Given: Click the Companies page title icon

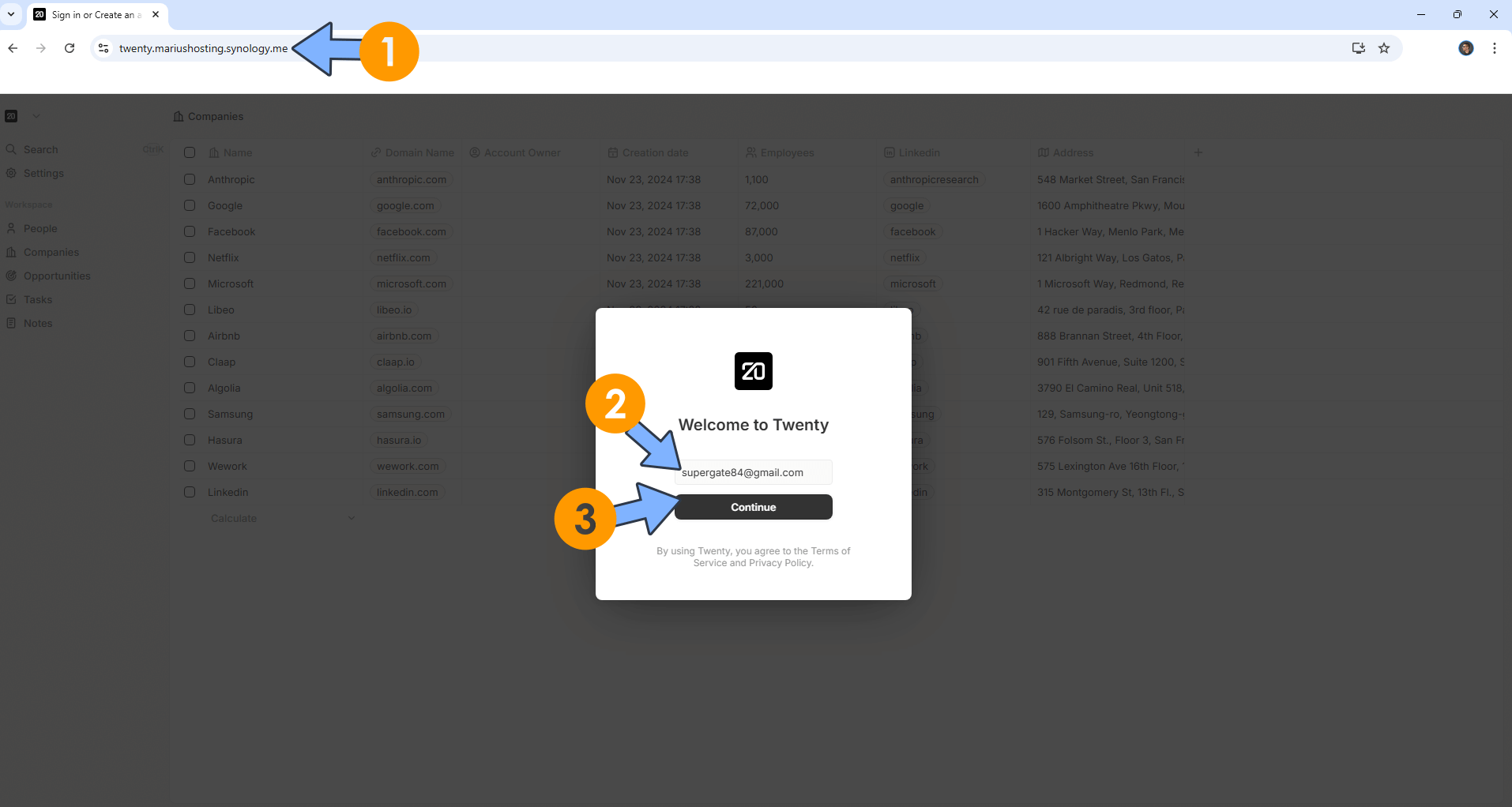Looking at the screenshot, I should tap(179, 116).
